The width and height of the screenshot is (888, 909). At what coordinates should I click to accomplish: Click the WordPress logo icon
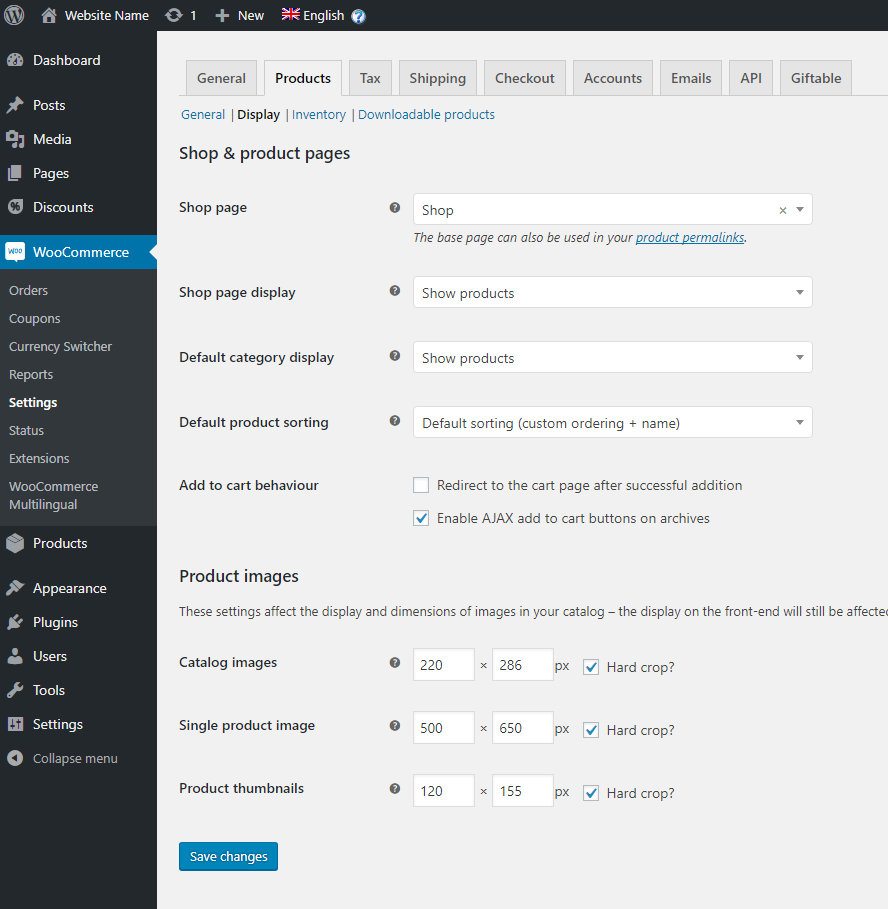[x=14, y=15]
